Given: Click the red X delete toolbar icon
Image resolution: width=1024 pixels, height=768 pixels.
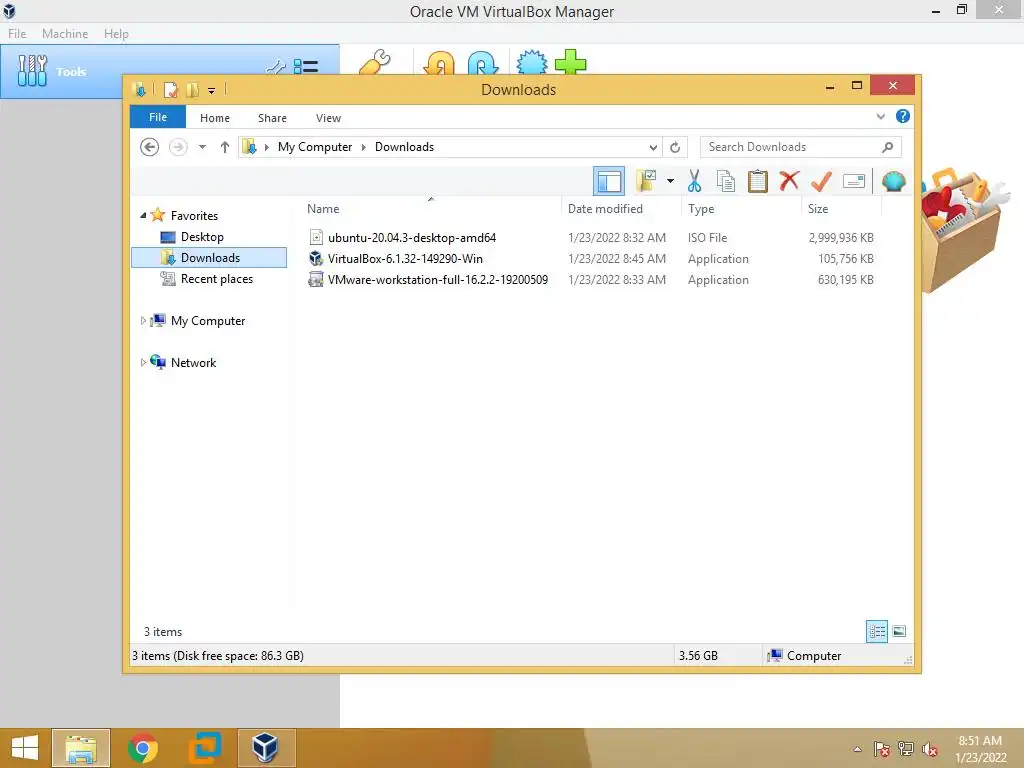Looking at the screenshot, I should click(789, 180).
